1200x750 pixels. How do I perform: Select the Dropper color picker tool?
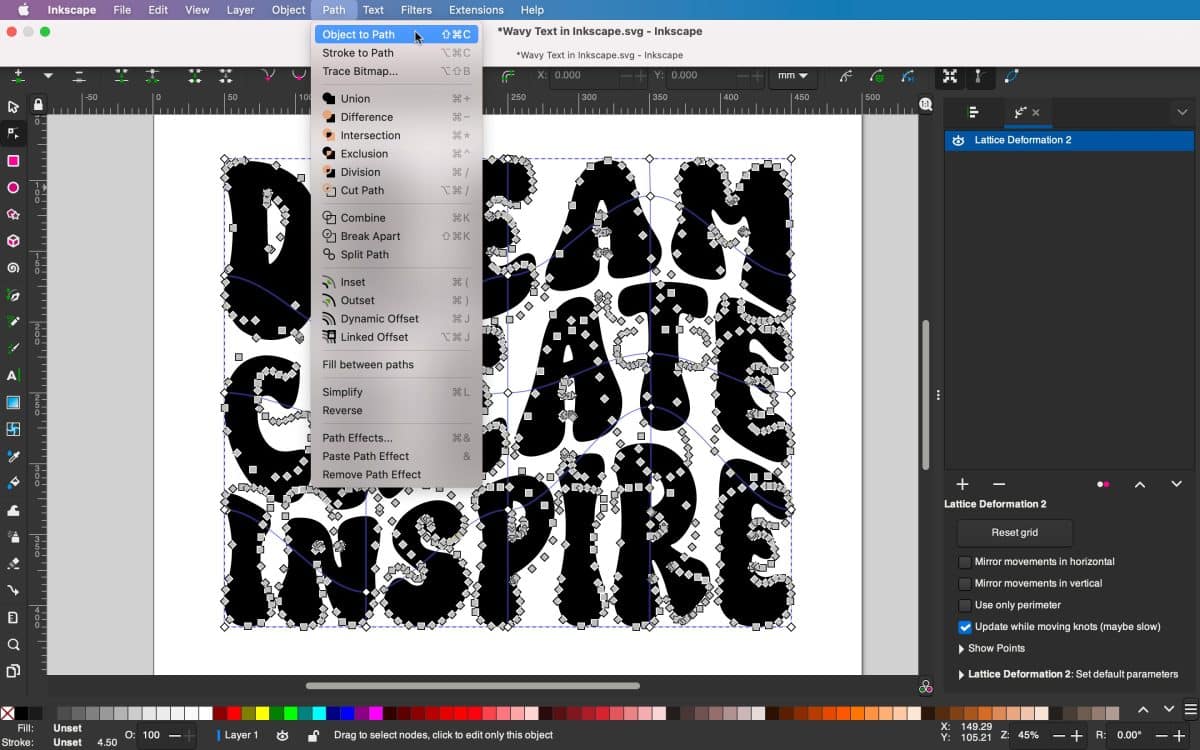pos(13,457)
